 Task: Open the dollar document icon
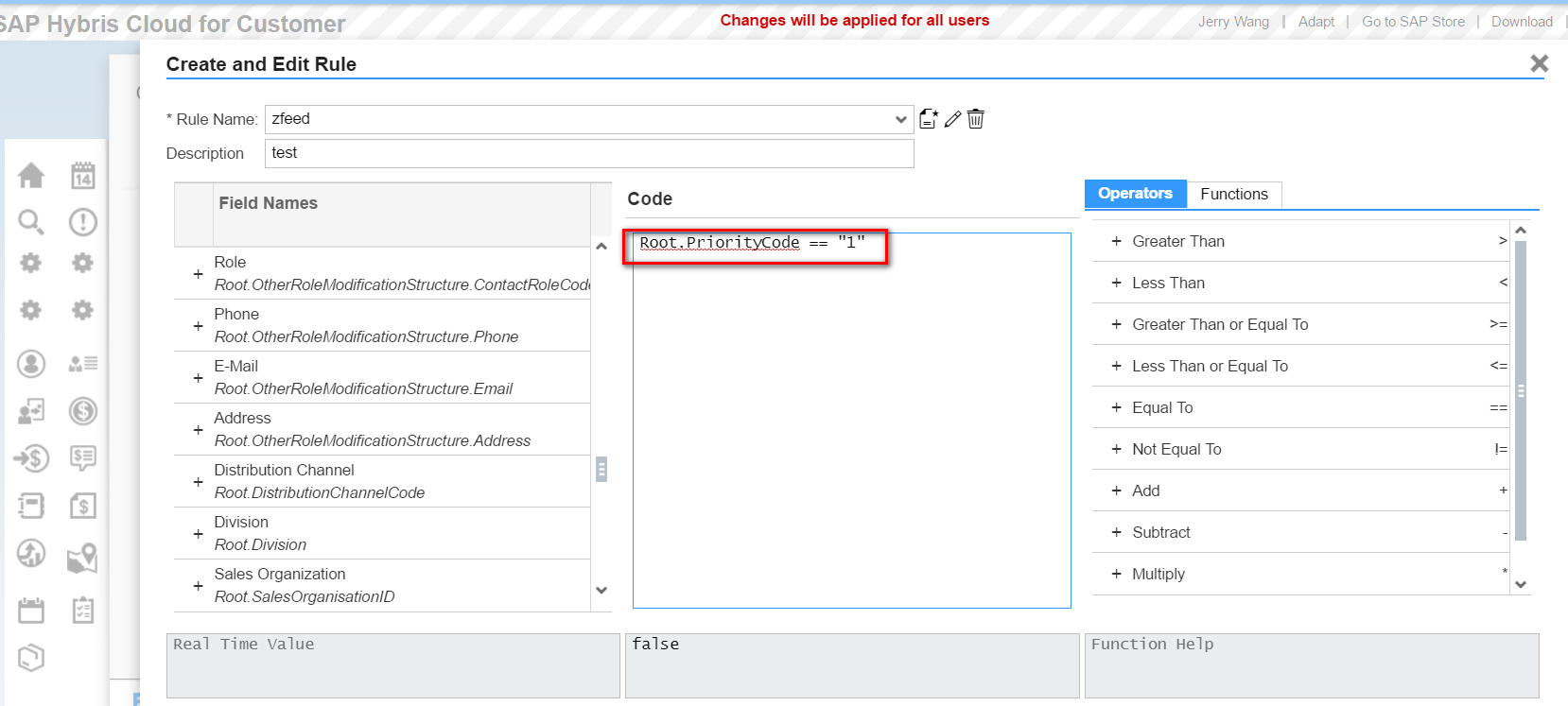point(83,506)
